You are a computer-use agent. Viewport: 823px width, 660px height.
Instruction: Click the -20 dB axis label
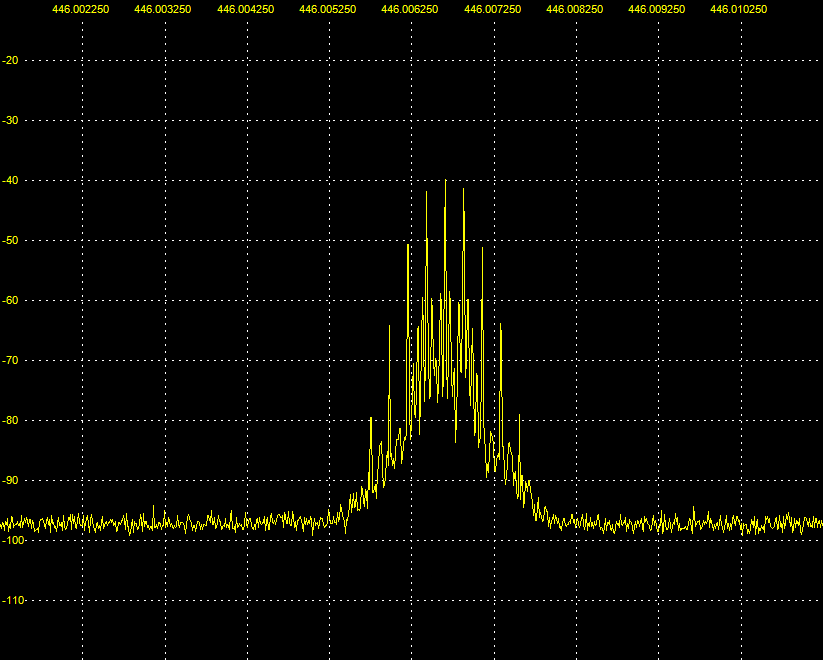10,60
